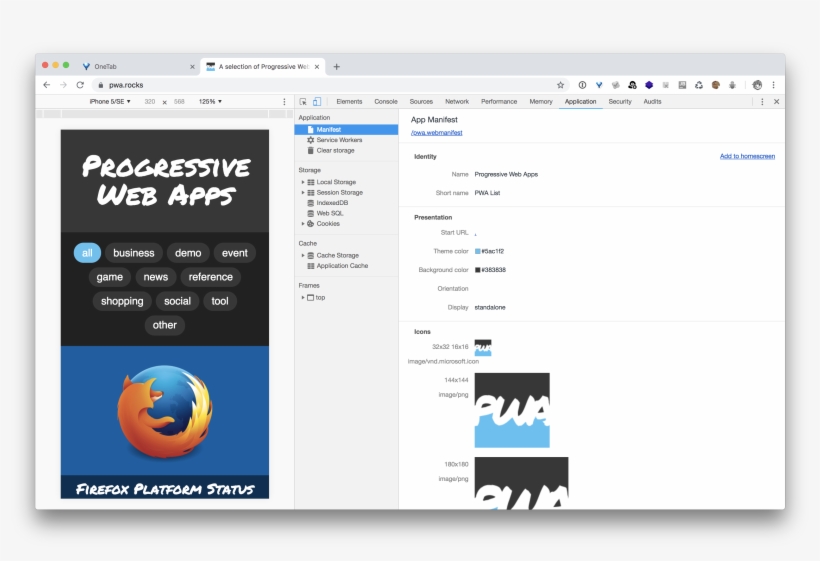Open the Chrome three-dot menu
This screenshot has height=561, width=820.
(773, 85)
